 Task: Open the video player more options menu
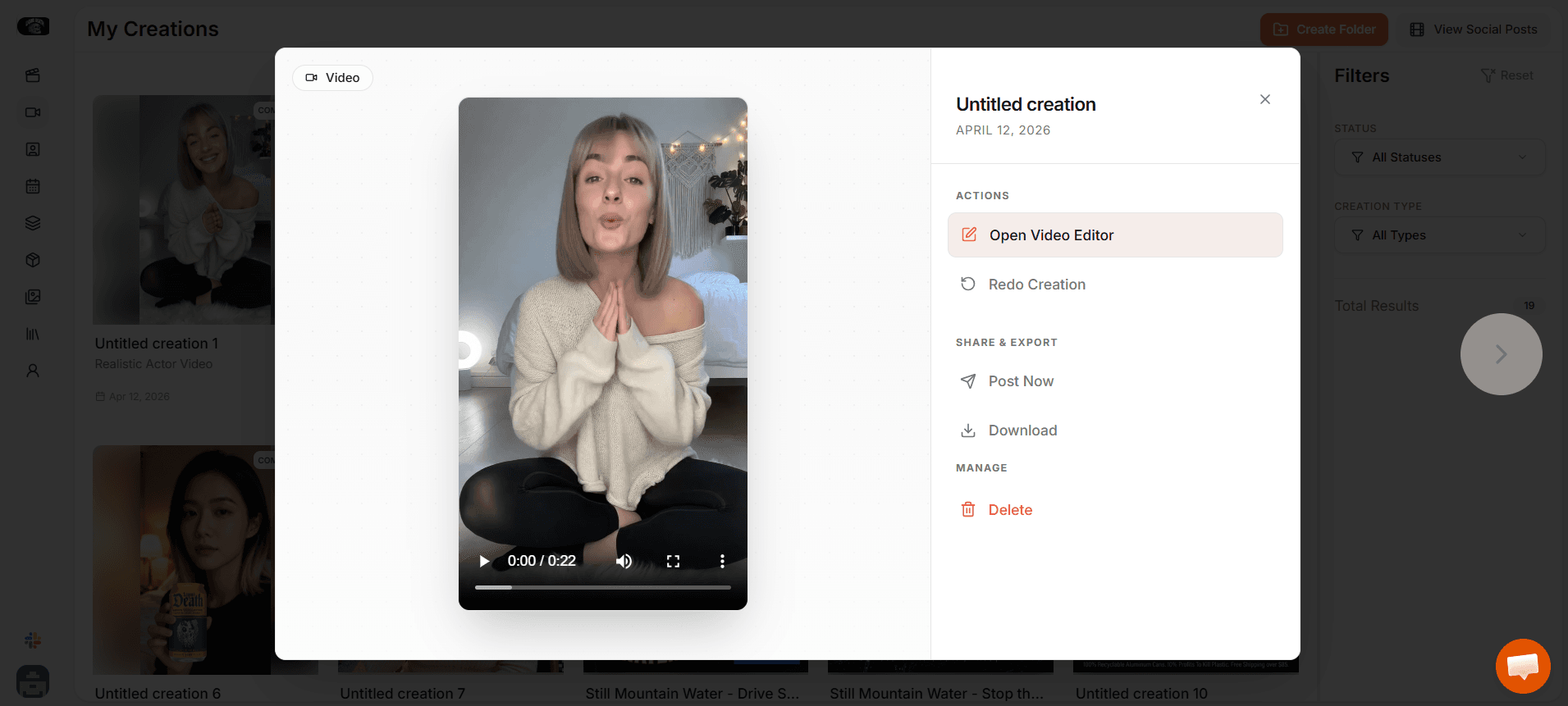coord(722,561)
